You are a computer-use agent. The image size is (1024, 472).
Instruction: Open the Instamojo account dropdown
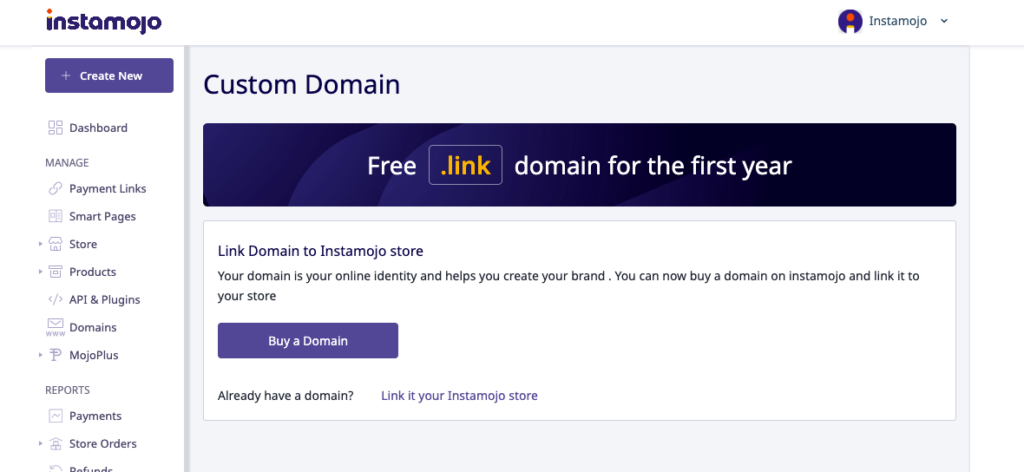point(892,21)
